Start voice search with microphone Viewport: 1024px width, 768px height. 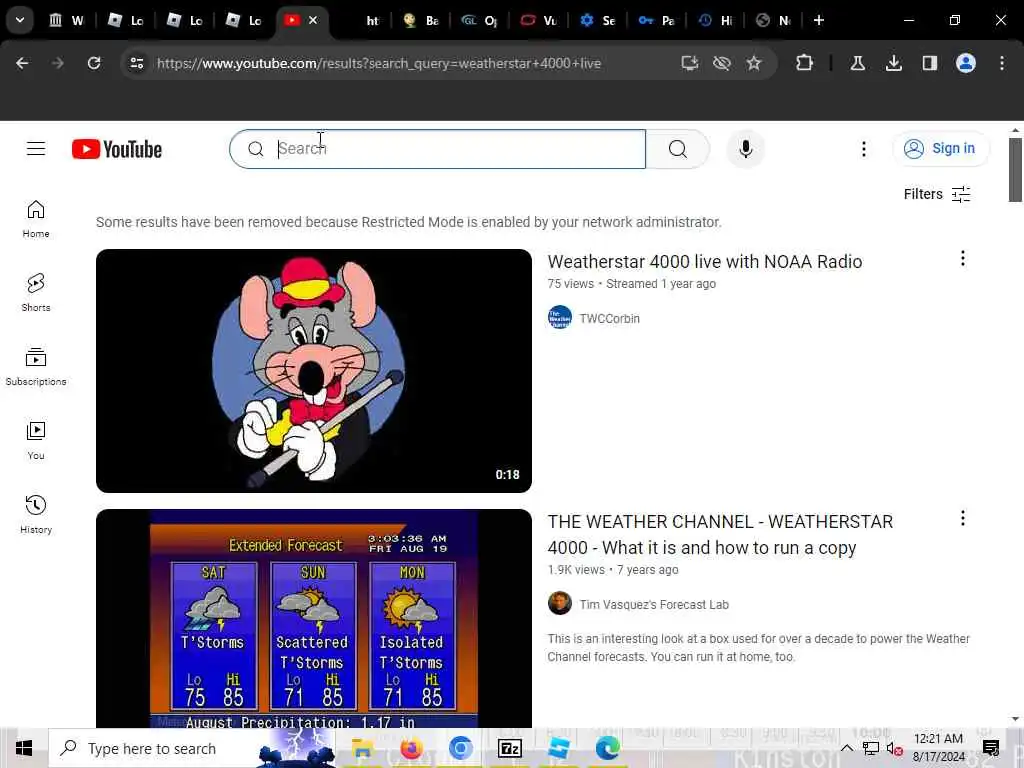(x=745, y=149)
